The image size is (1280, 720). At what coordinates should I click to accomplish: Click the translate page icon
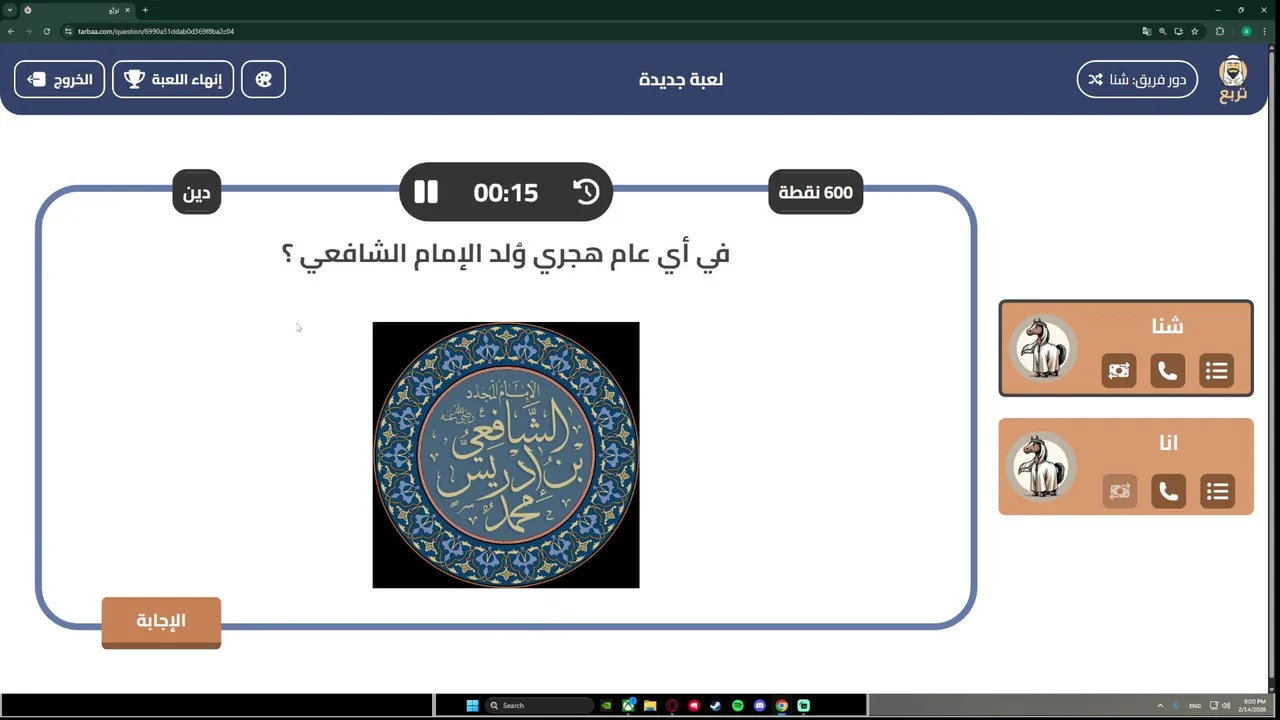(1146, 31)
